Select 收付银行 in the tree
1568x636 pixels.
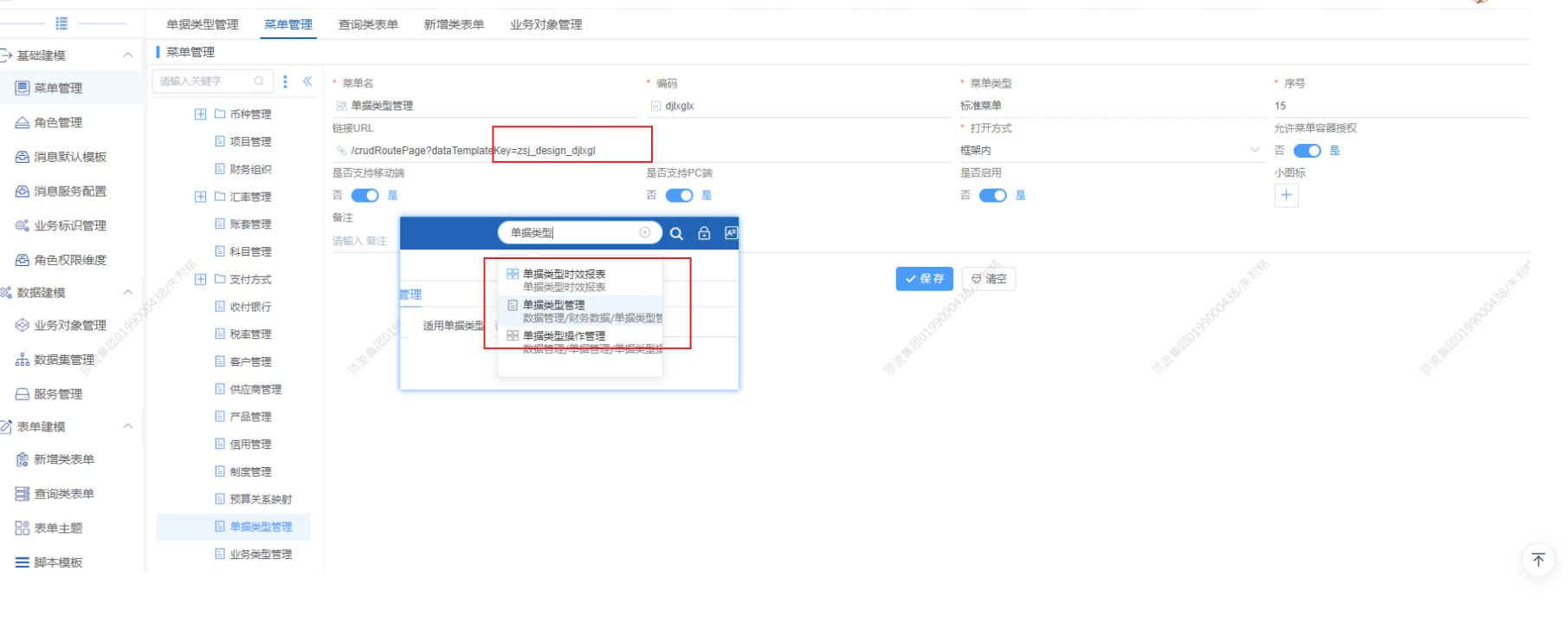tap(250, 307)
